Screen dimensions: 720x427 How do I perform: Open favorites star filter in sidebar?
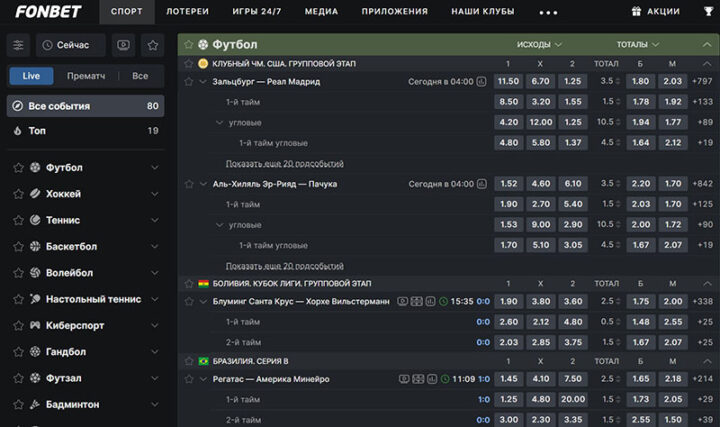pos(153,45)
